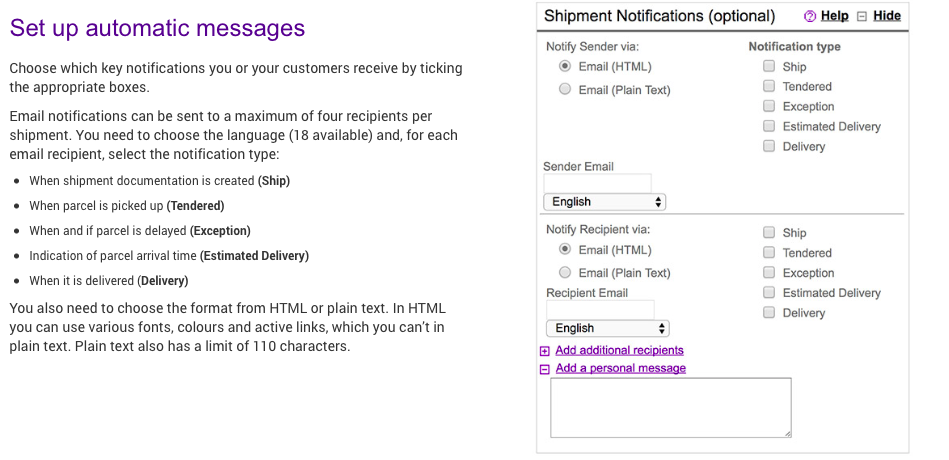The height and width of the screenshot is (460, 949).
Task: Open the Help link
Action: coord(834,16)
